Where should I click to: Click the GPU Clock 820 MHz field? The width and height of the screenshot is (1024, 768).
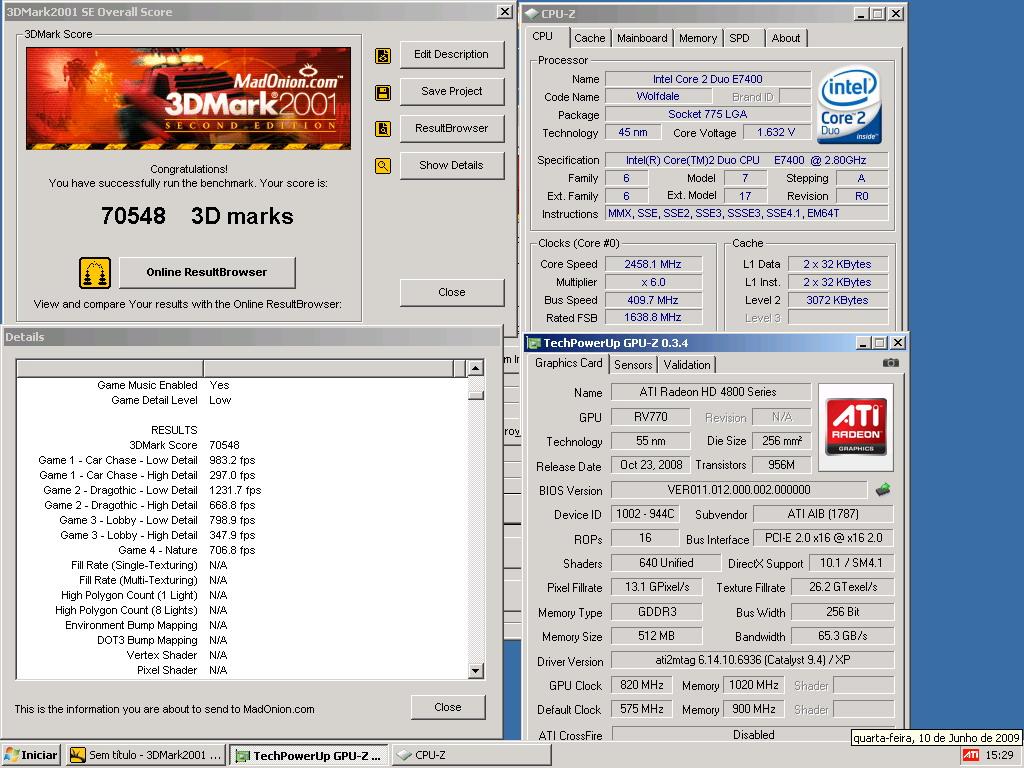point(641,685)
